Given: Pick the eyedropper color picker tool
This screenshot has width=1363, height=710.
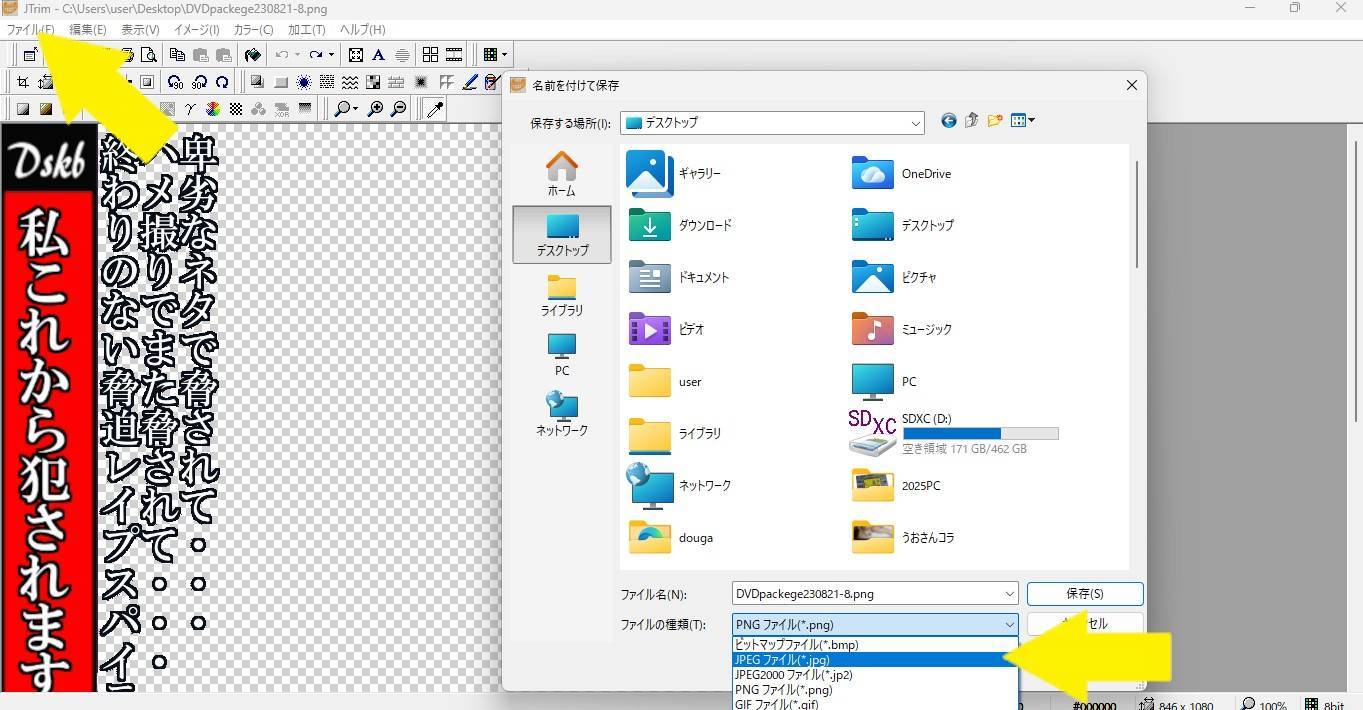Looking at the screenshot, I should (435, 109).
